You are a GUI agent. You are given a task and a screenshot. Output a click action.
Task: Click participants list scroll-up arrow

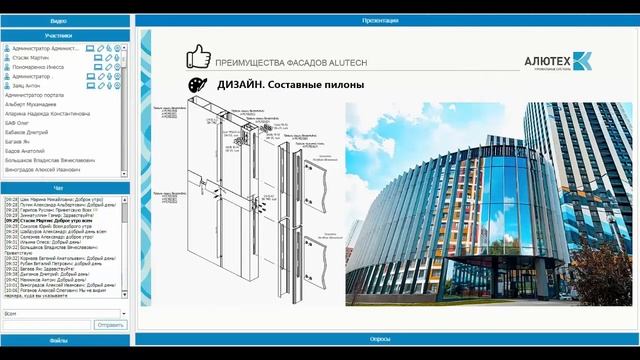124,48
